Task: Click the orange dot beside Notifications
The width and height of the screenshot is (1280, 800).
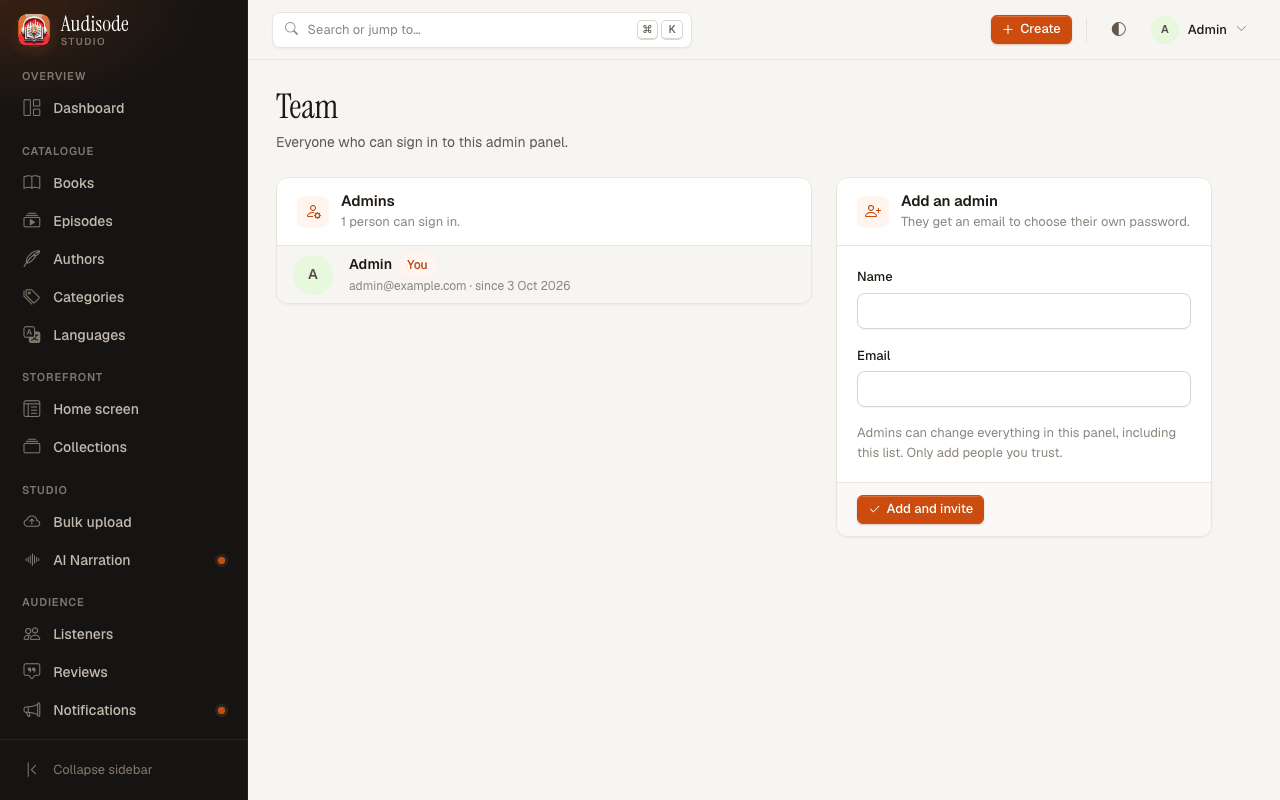Action: click(222, 710)
